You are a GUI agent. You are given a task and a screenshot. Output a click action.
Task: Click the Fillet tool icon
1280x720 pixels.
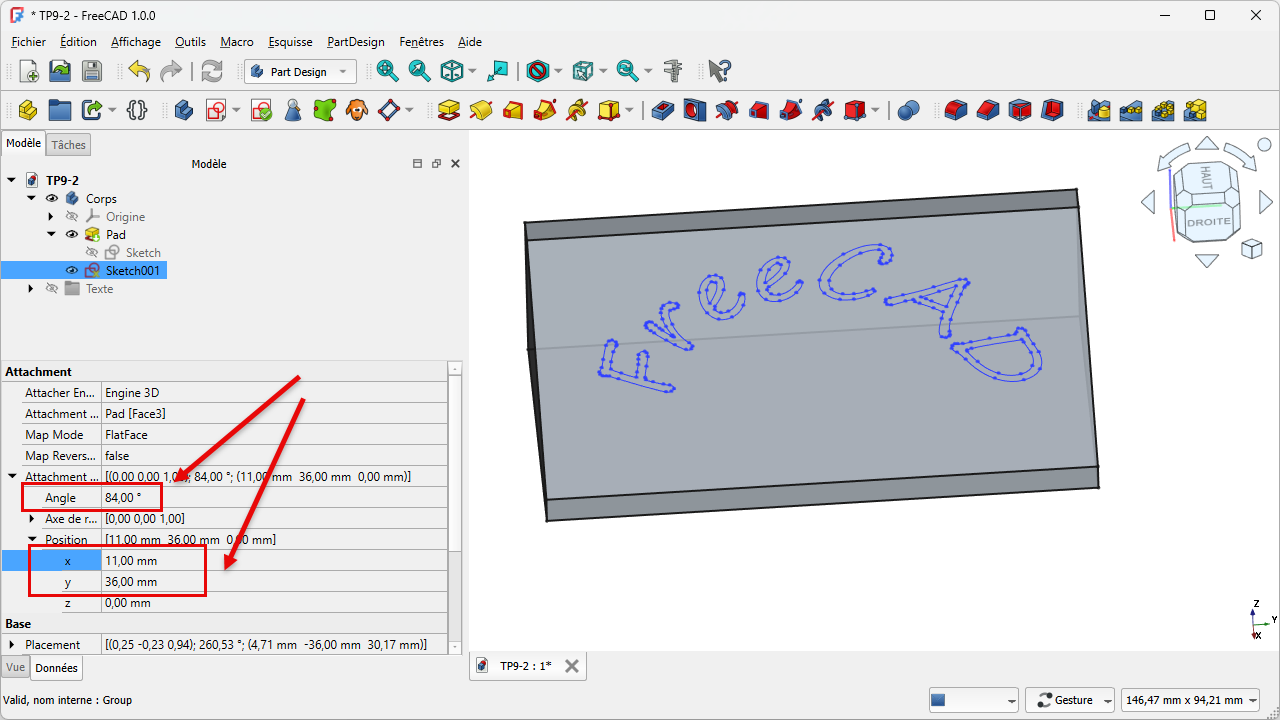pyautogui.click(x=955, y=110)
